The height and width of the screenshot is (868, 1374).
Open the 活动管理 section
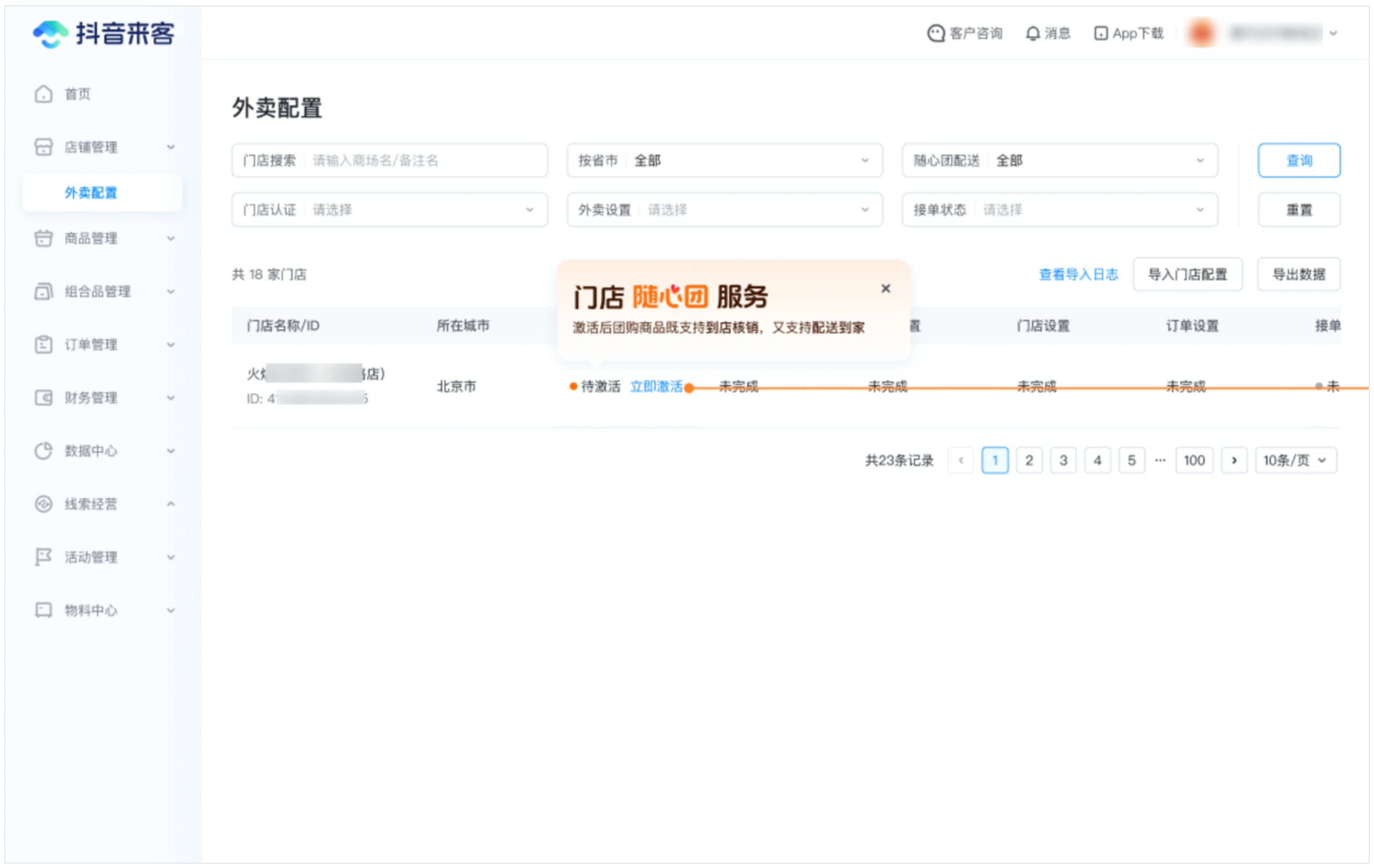[x=91, y=557]
